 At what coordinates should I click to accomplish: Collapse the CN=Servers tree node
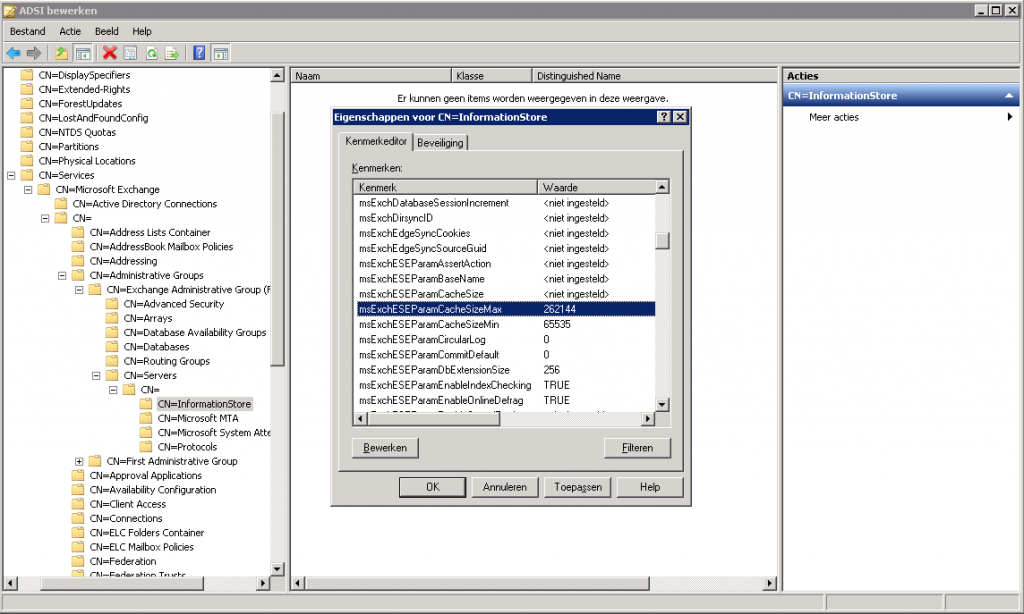(96, 376)
